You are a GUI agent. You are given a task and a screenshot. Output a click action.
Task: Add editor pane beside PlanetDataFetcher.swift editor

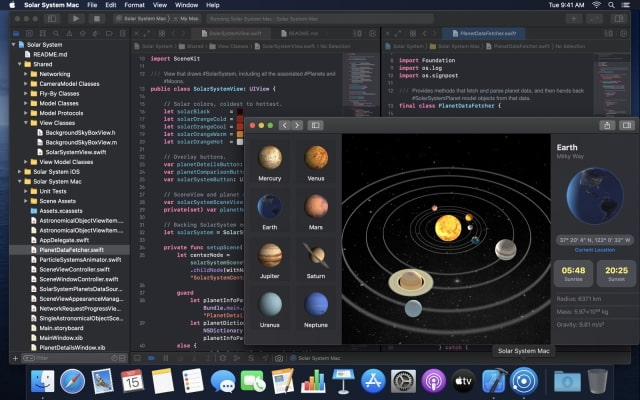[623, 33]
